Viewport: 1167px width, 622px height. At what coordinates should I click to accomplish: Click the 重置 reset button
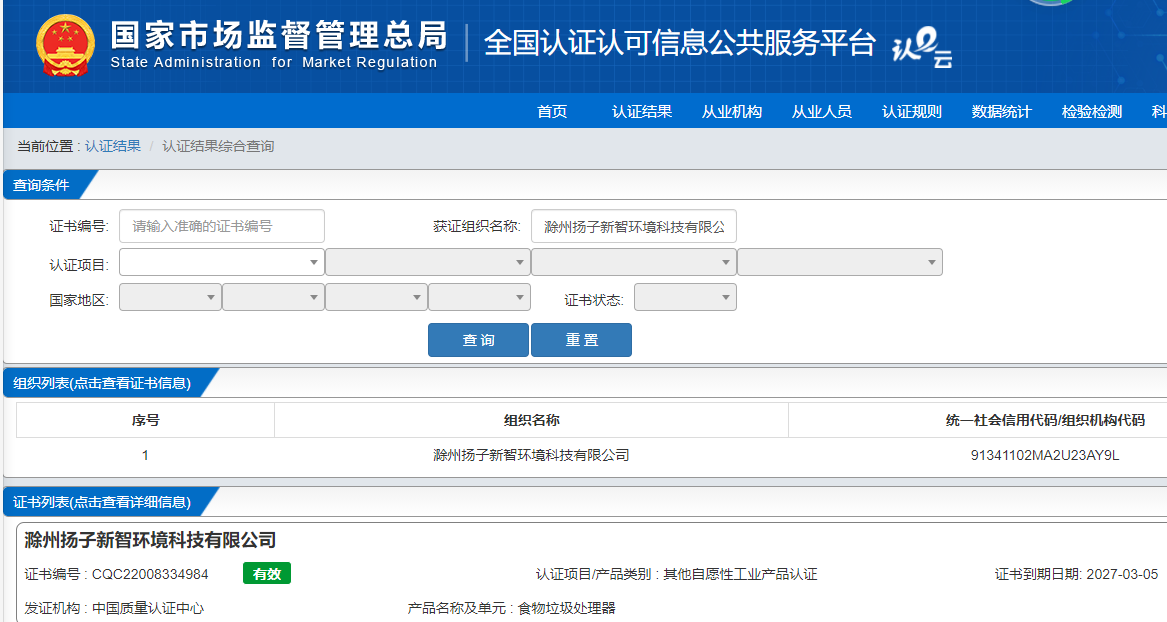tap(581, 340)
